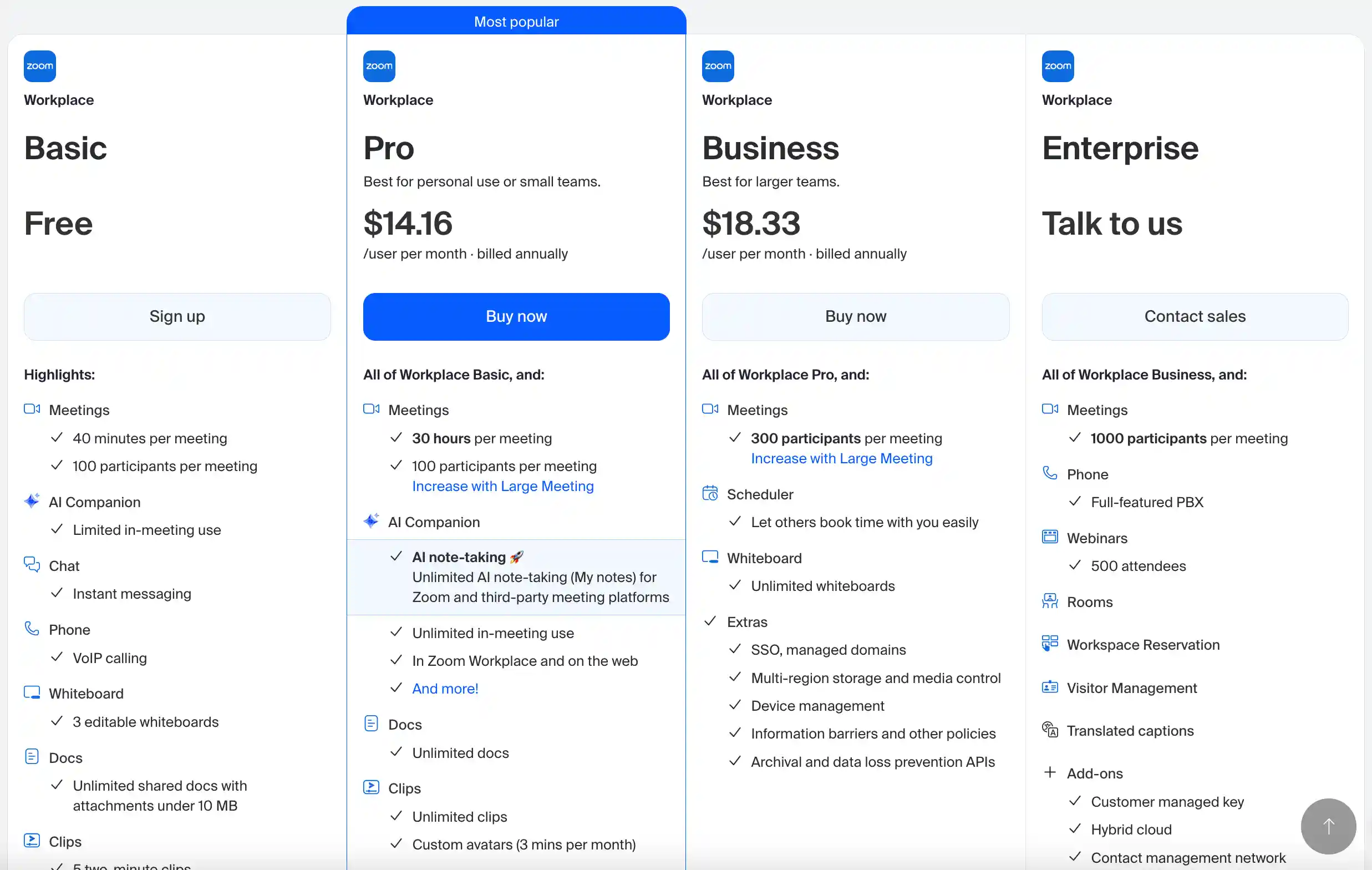Click Contact sales for Enterprise
This screenshot has height=870, width=1372.
pos(1195,316)
